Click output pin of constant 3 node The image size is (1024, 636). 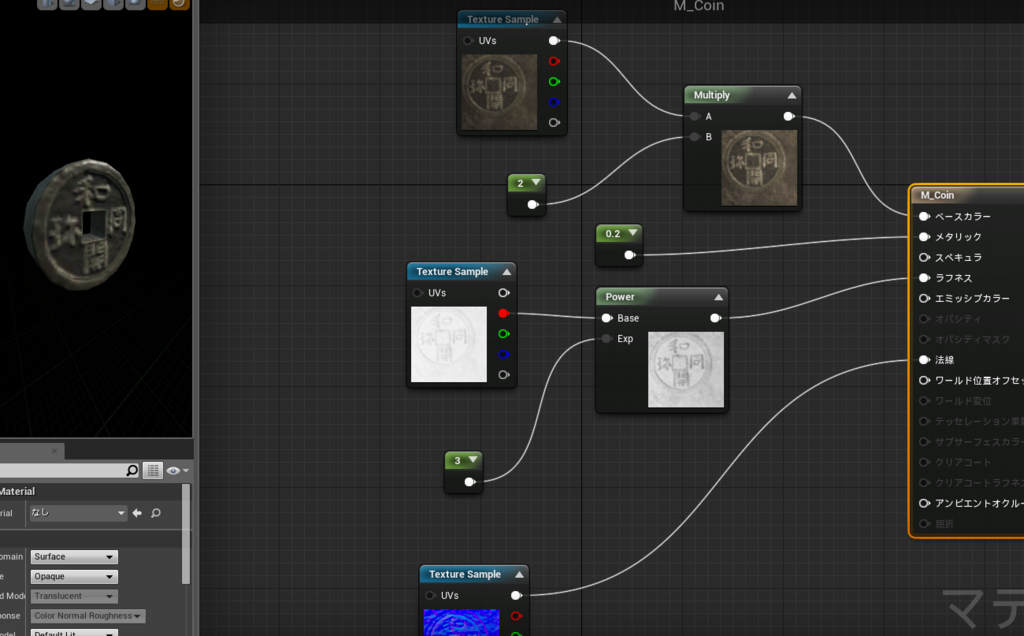[470, 482]
